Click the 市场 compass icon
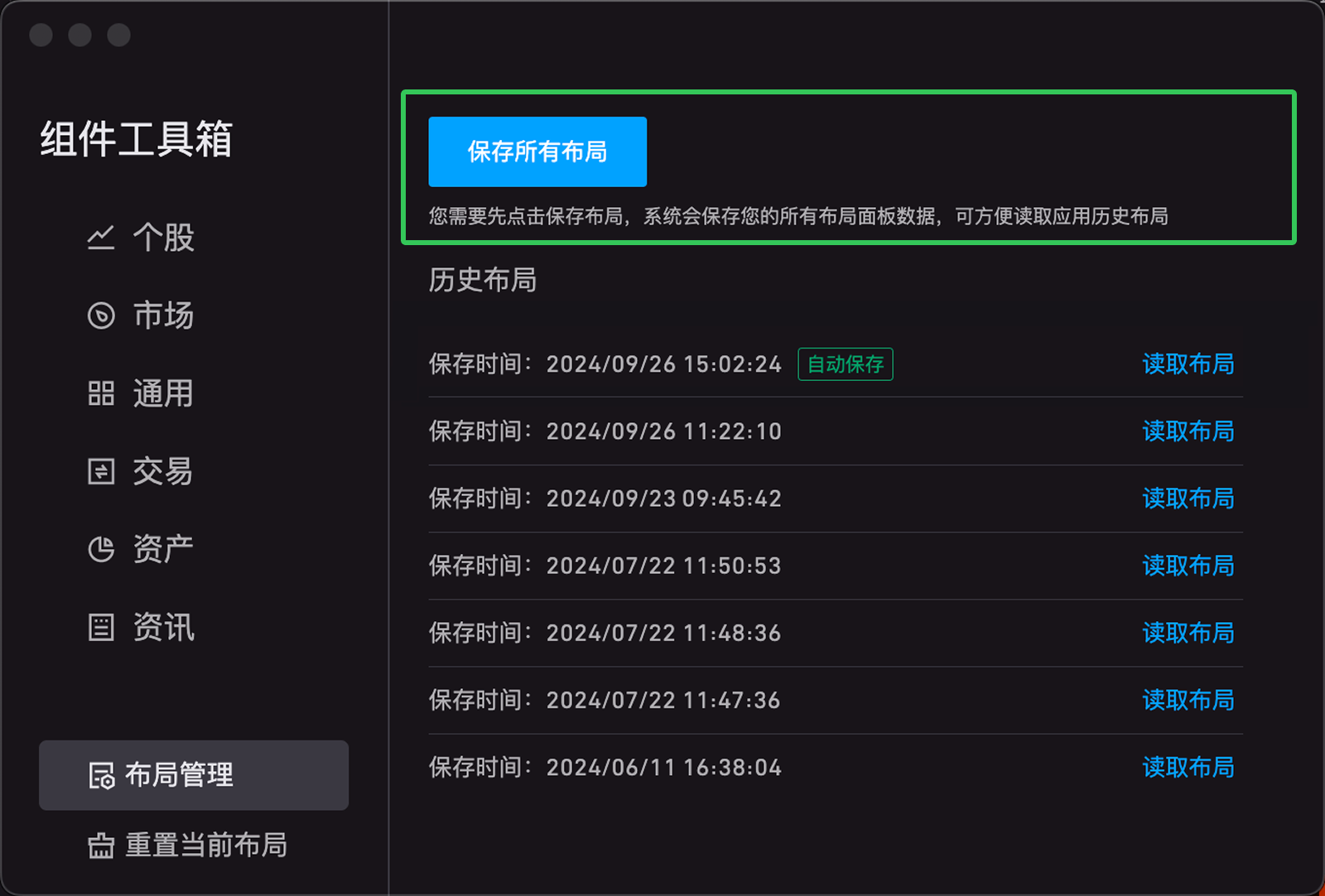Image resolution: width=1325 pixels, height=896 pixels. point(101,316)
